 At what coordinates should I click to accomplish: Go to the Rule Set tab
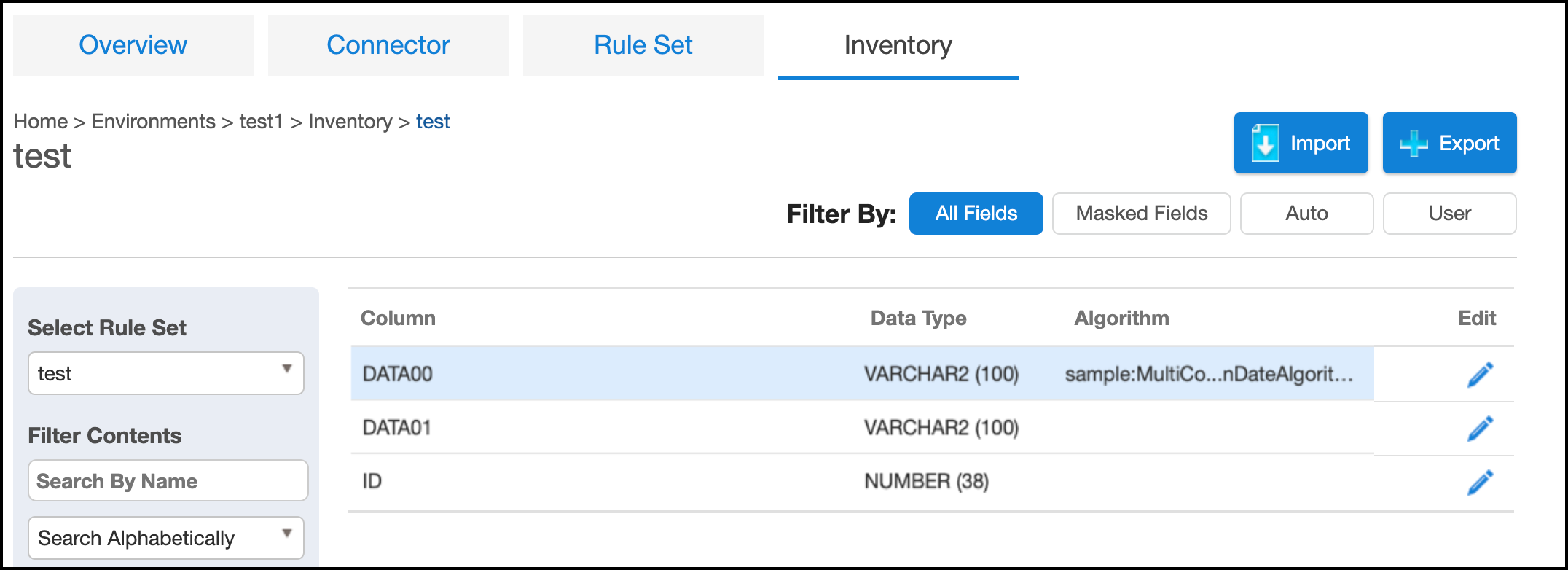(643, 45)
